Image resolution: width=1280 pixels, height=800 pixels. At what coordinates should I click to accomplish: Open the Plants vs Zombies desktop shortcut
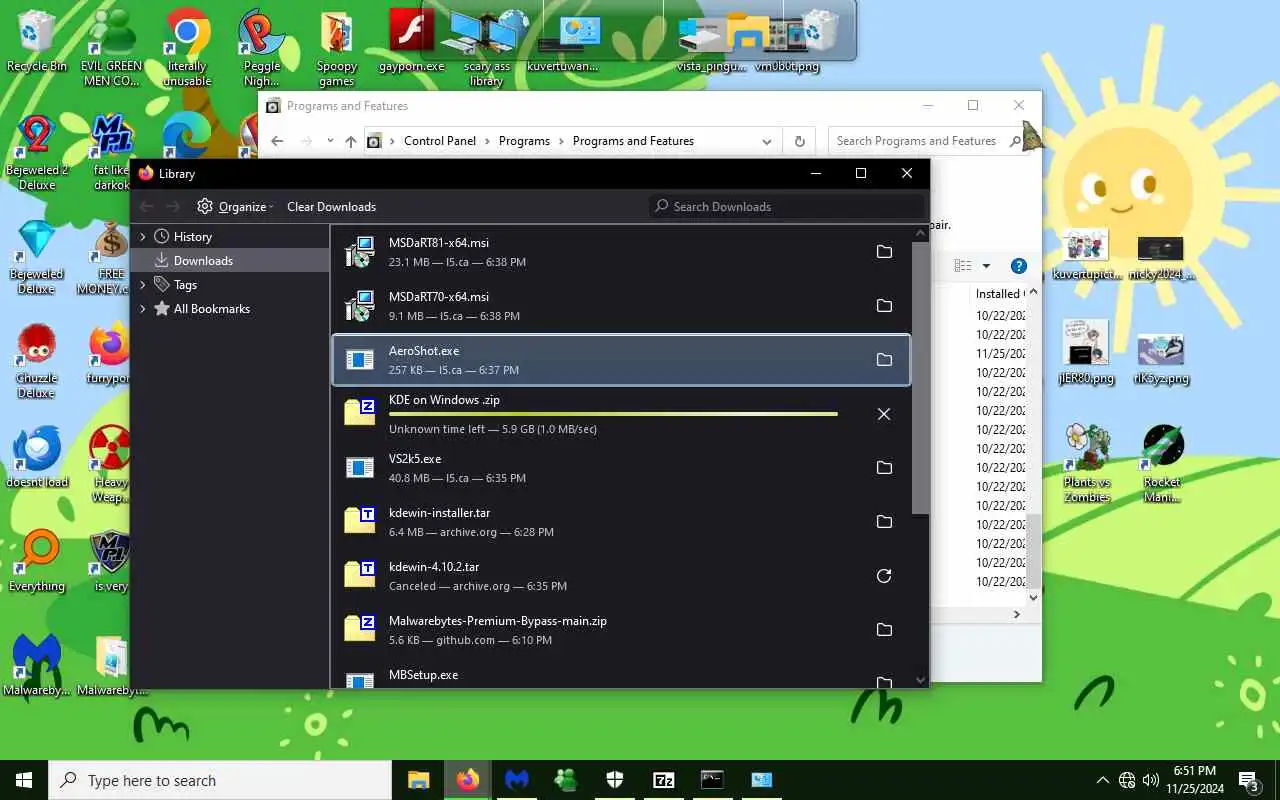pos(1087,464)
